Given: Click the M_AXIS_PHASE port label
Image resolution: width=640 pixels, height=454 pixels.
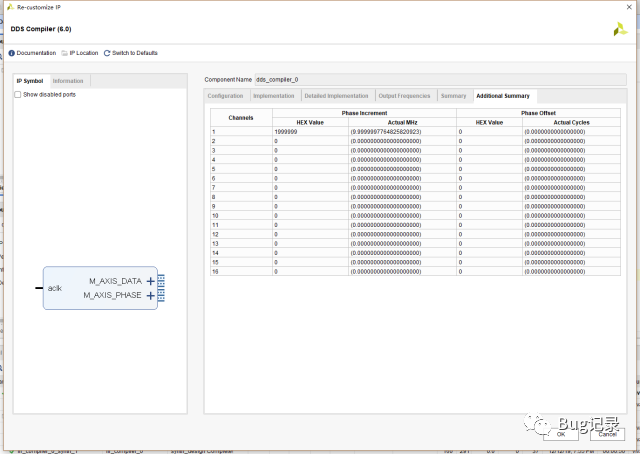Looking at the screenshot, I should point(113,295).
